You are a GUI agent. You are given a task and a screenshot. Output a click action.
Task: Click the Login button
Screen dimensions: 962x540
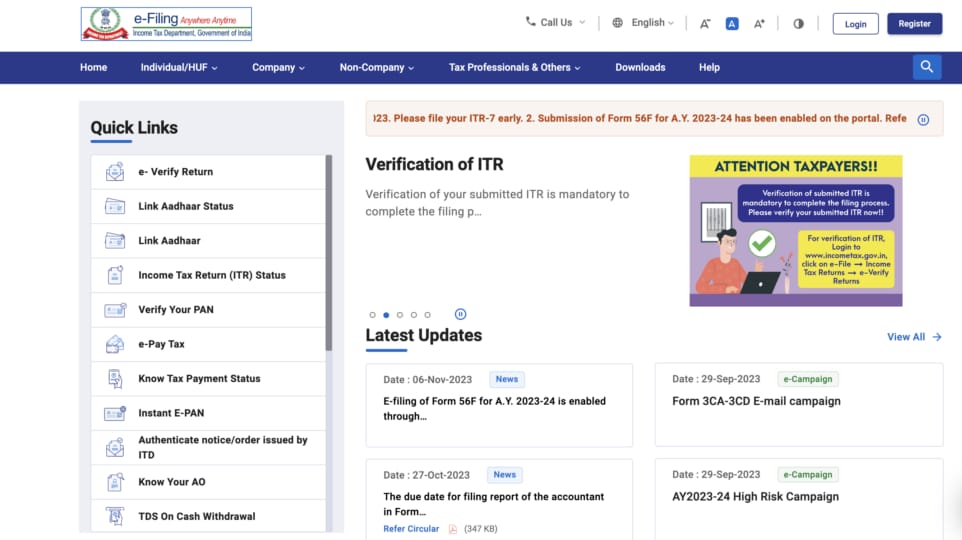click(x=855, y=24)
